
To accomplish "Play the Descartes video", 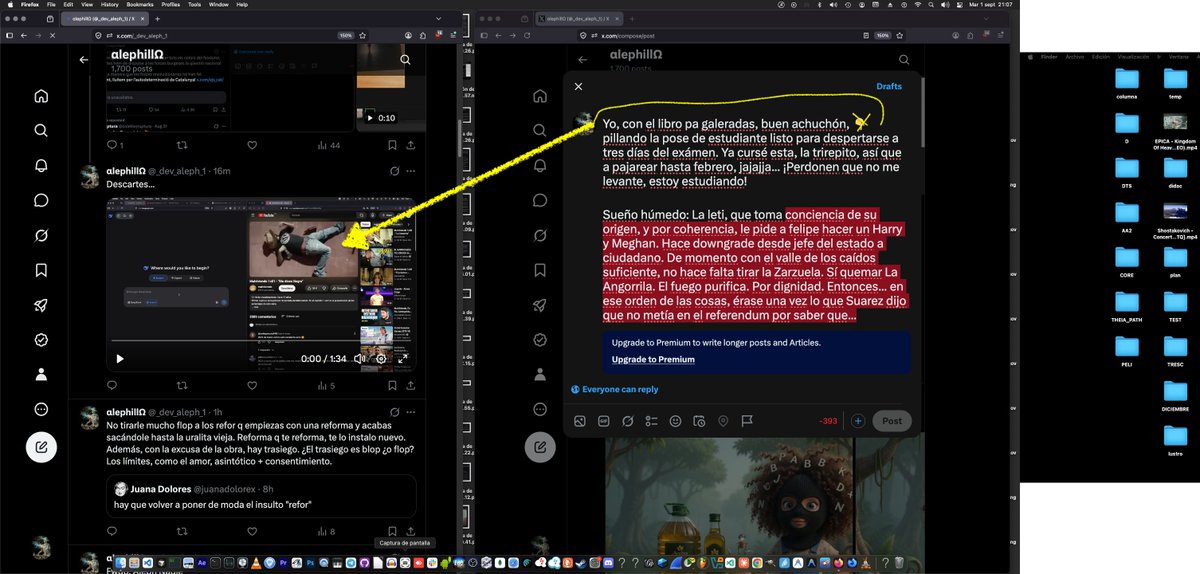I will pos(120,358).
